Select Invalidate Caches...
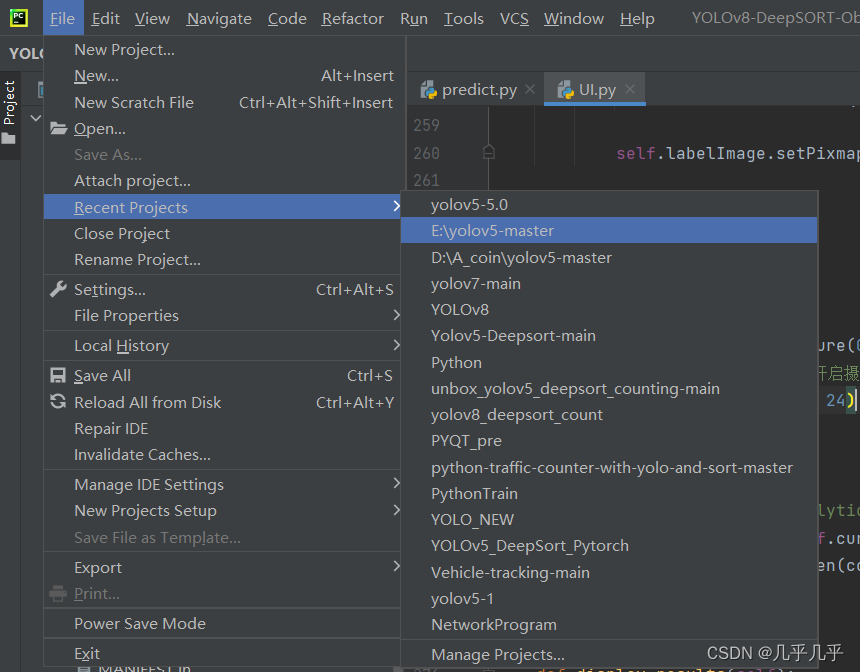Image resolution: width=860 pixels, height=672 pixels. click(222, 455)
